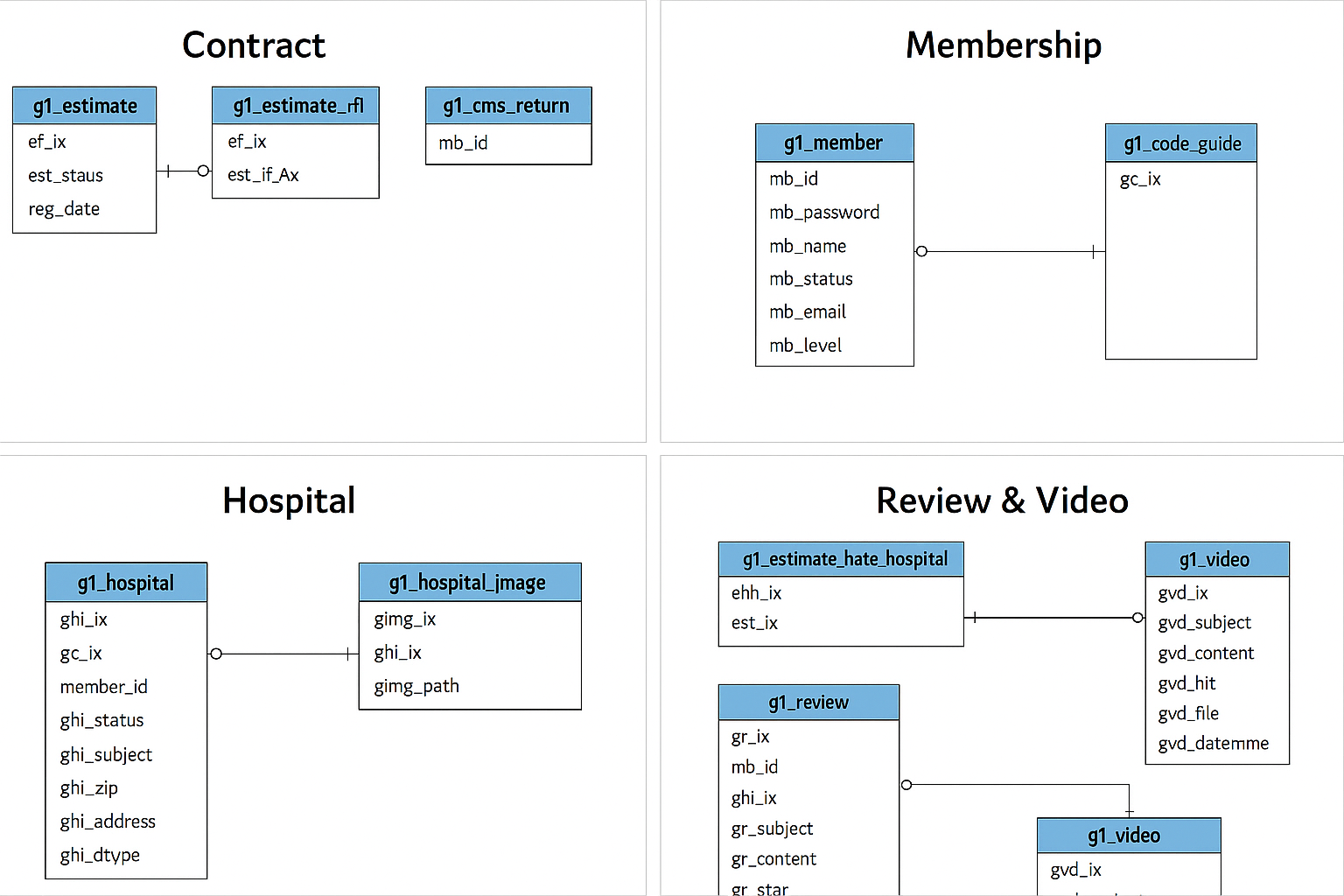Select the reg_date field in g1_estimate
Image resolution: width=1344 pixels, height=896 pixels.
coord(64,209)
